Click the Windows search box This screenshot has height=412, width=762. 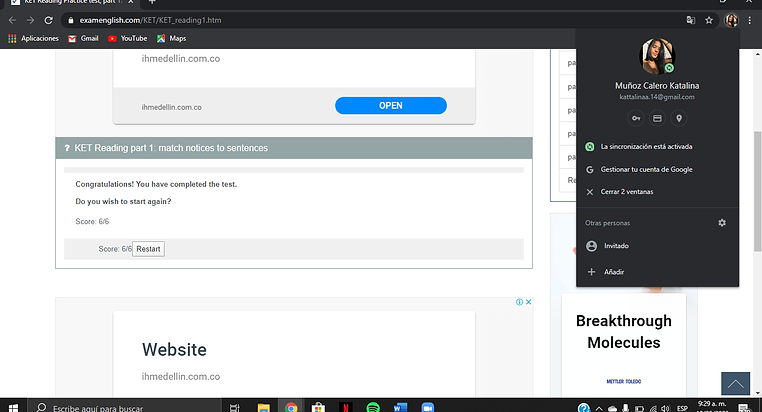pos(124,407)
